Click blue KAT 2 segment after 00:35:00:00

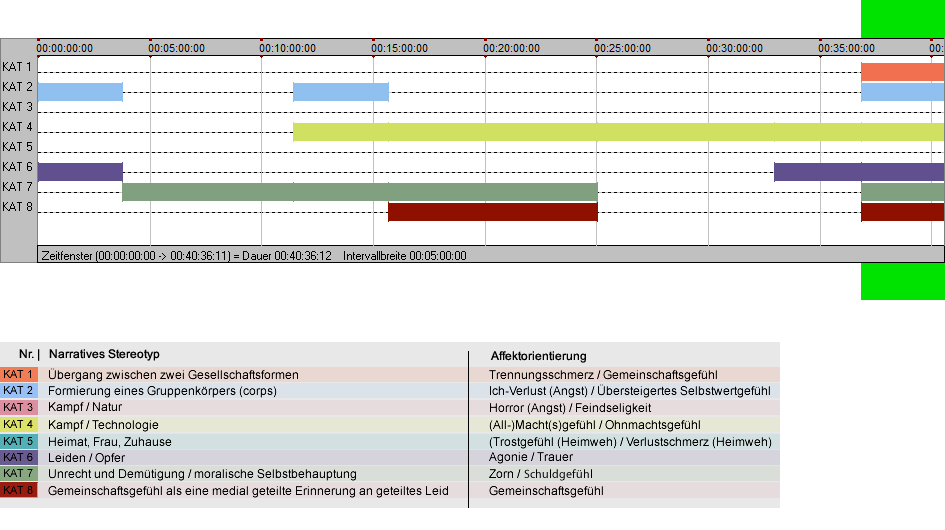pyautogui.click(x=902, y=92)
